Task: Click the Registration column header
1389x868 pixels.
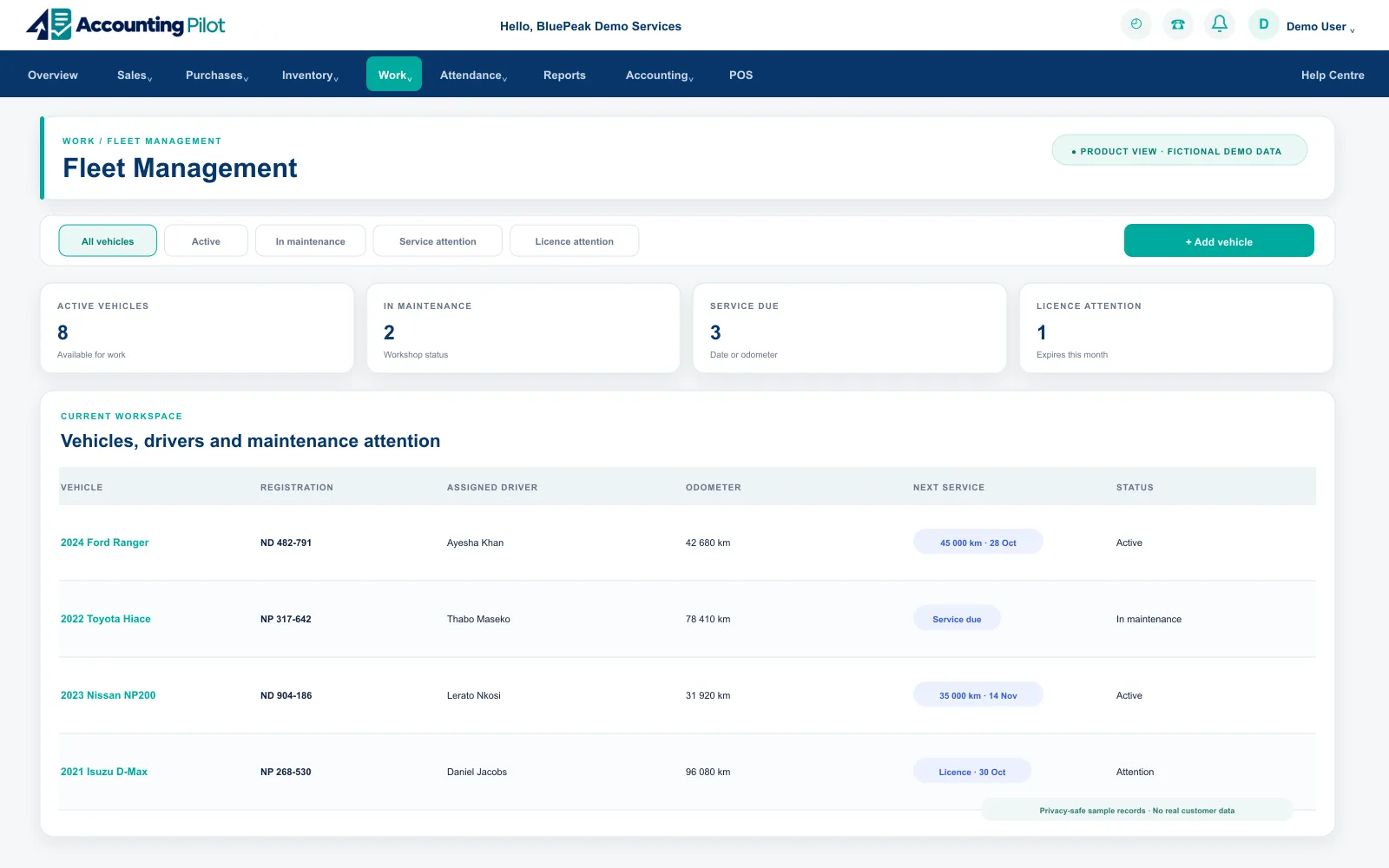Action: [x=297, y=488]
